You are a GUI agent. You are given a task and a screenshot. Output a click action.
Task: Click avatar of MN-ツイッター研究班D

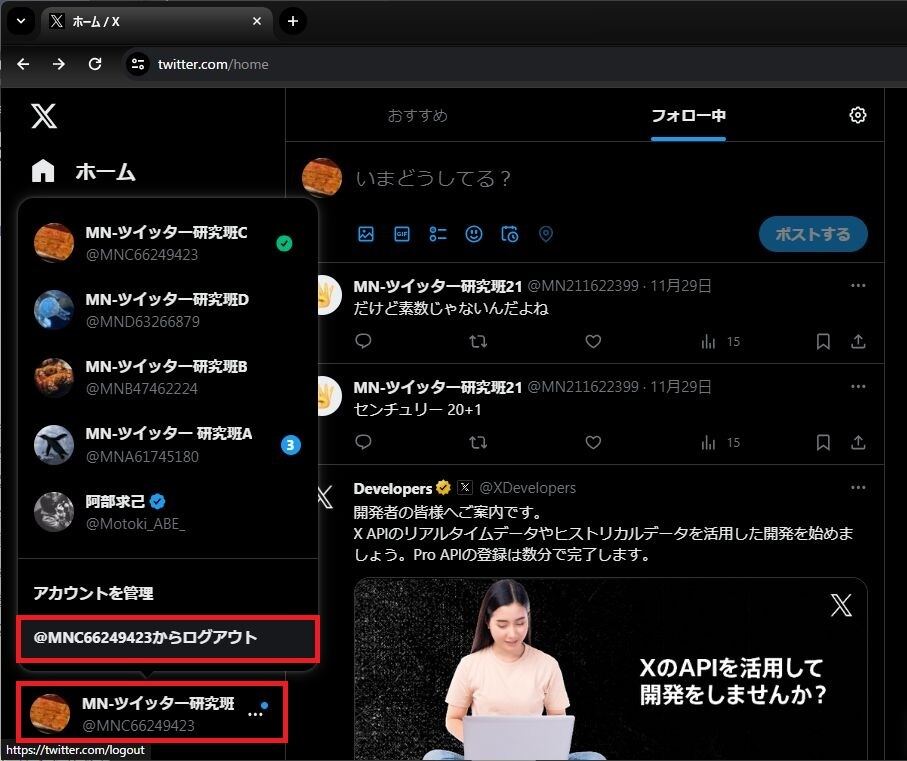[x=54, y=310]
